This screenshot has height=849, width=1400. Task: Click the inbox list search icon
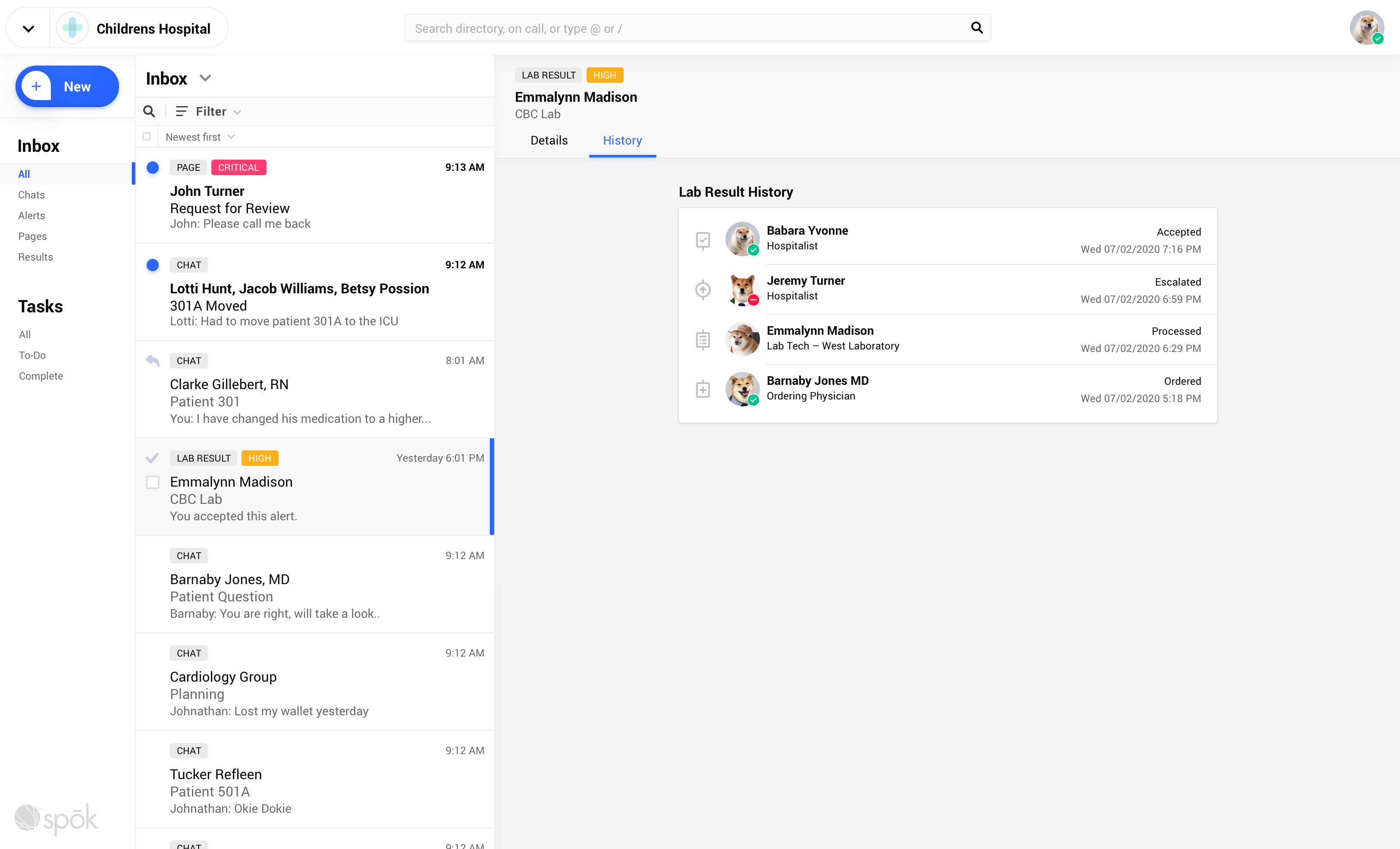click(x=149, y=111)
